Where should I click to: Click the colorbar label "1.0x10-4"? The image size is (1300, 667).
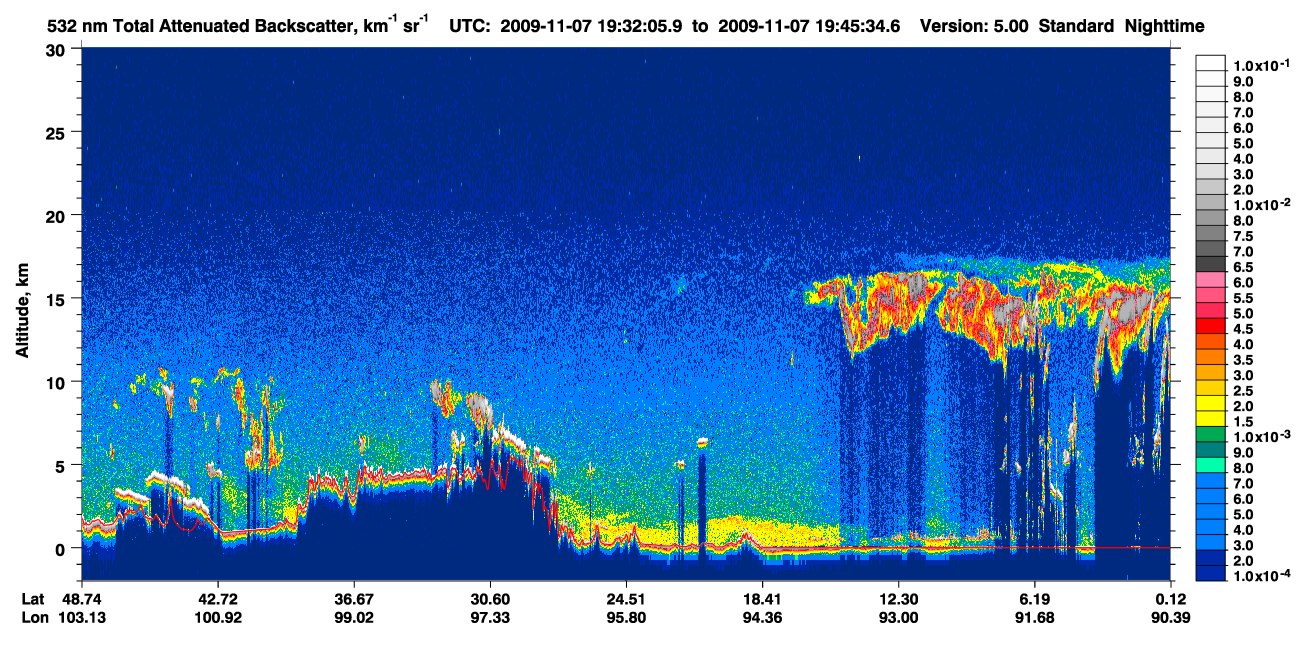(1262, 577)
